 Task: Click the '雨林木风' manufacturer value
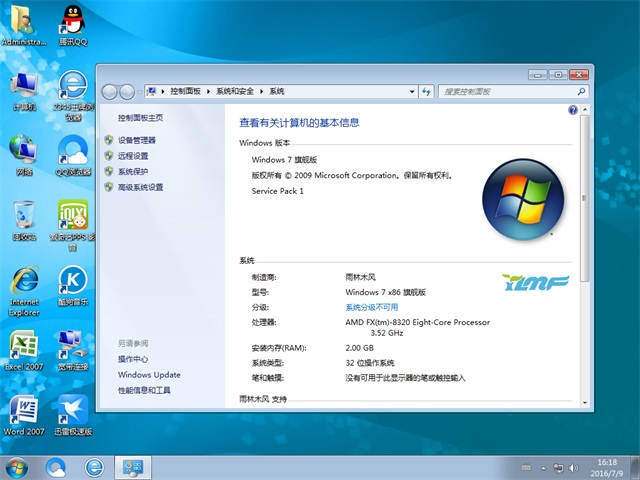[360, 277]
